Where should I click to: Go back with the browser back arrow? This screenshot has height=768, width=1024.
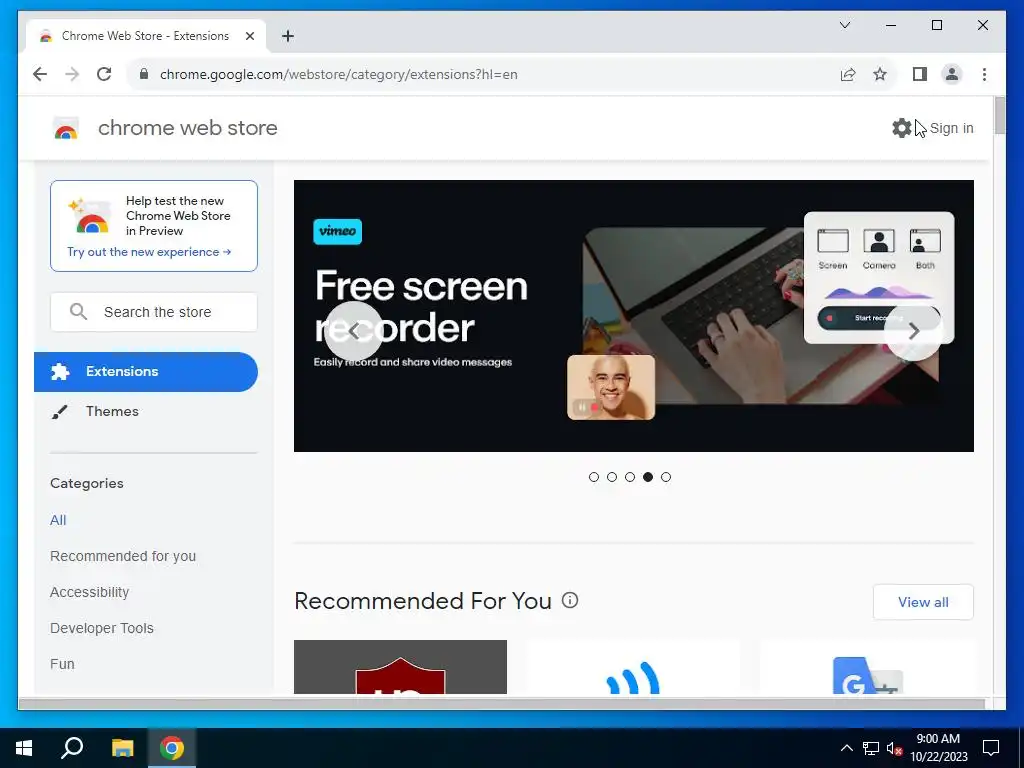pos(40,74)
